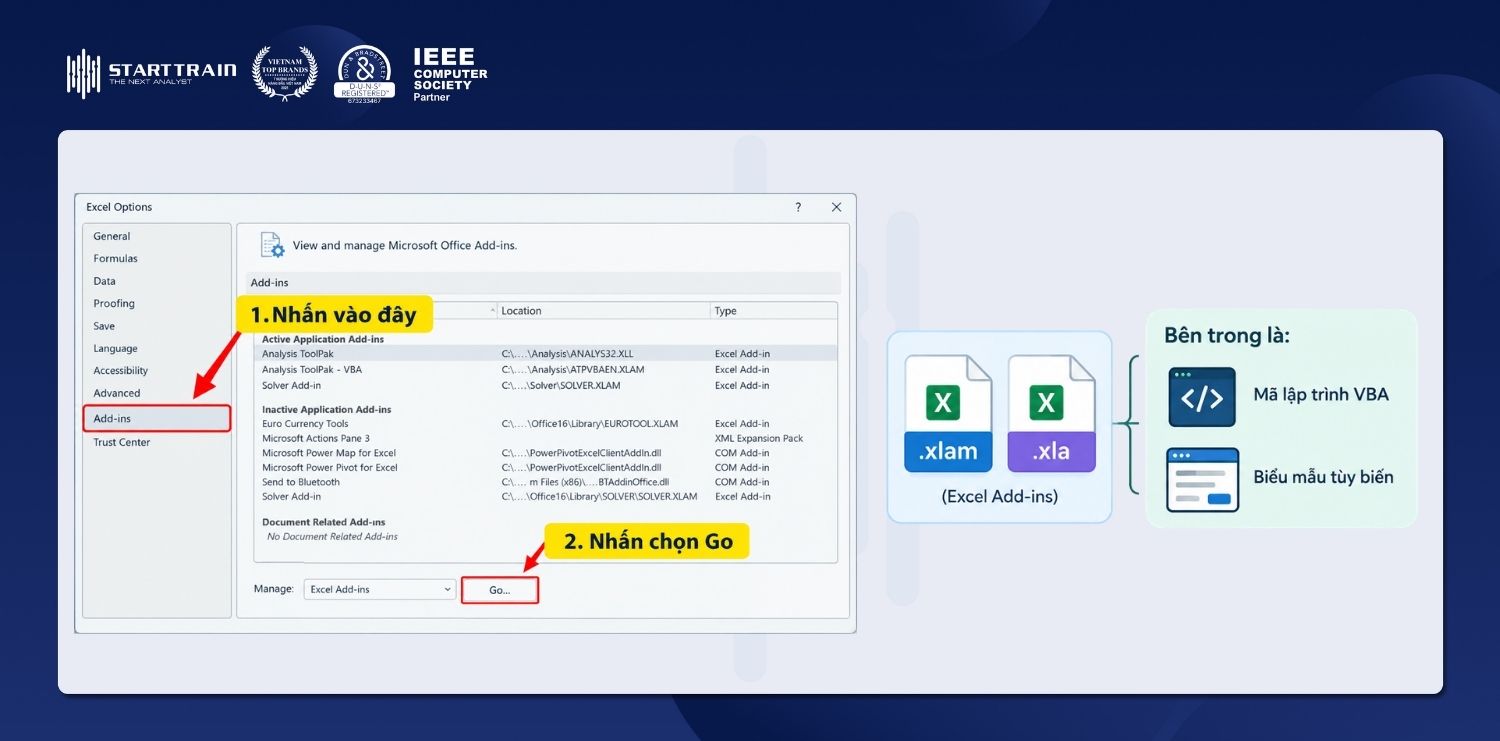The width and height of the screenshot is (1500, 741).
Task: Sort add-ins by Location column header
Action: (x=603, y=311)
